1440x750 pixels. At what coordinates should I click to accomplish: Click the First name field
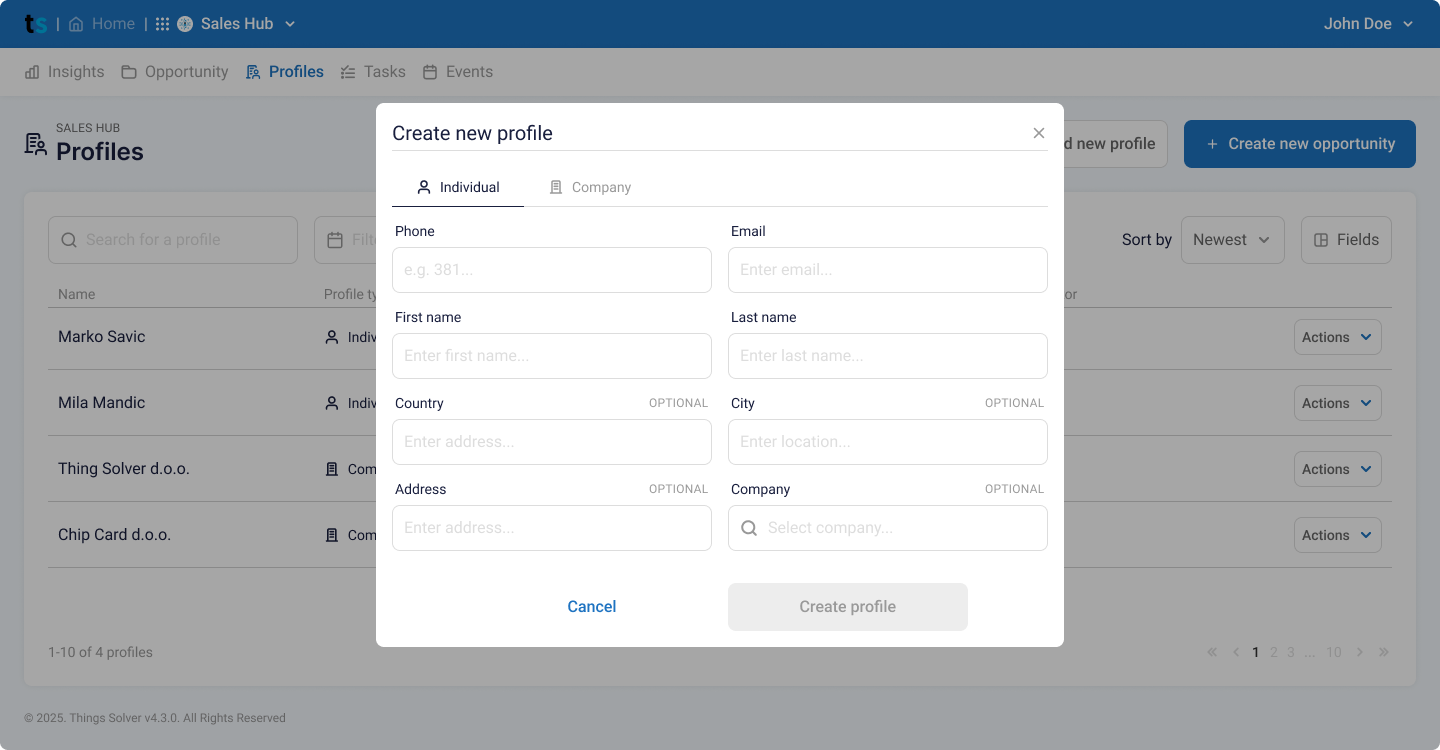click(x=552, y=356)
